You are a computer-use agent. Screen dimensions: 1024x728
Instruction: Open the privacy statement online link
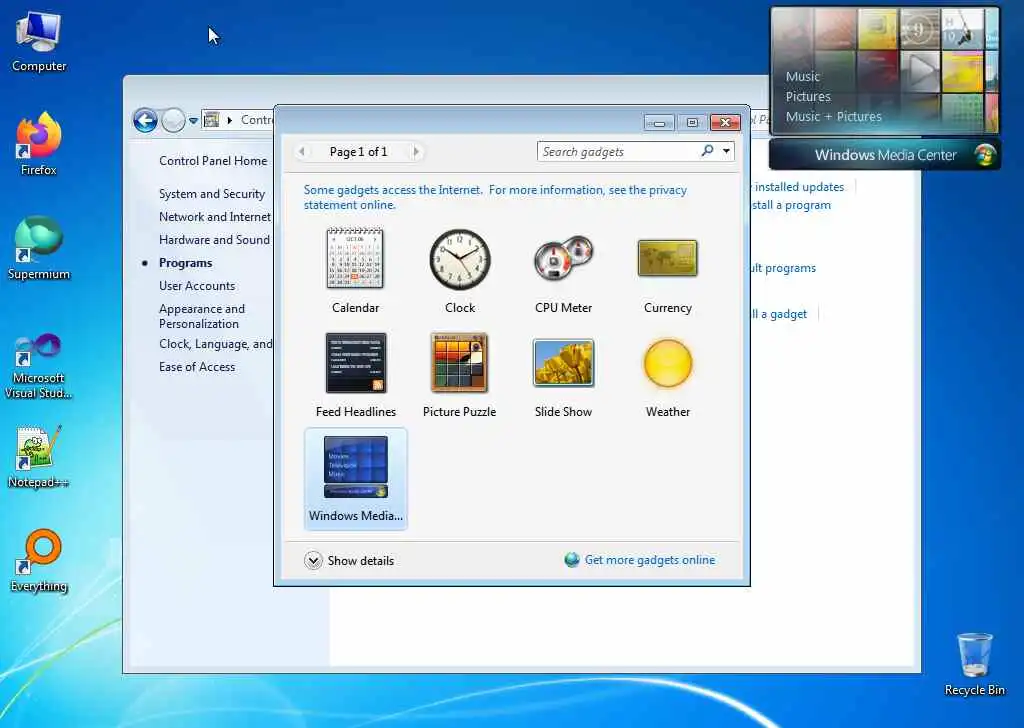pos(495,197)
